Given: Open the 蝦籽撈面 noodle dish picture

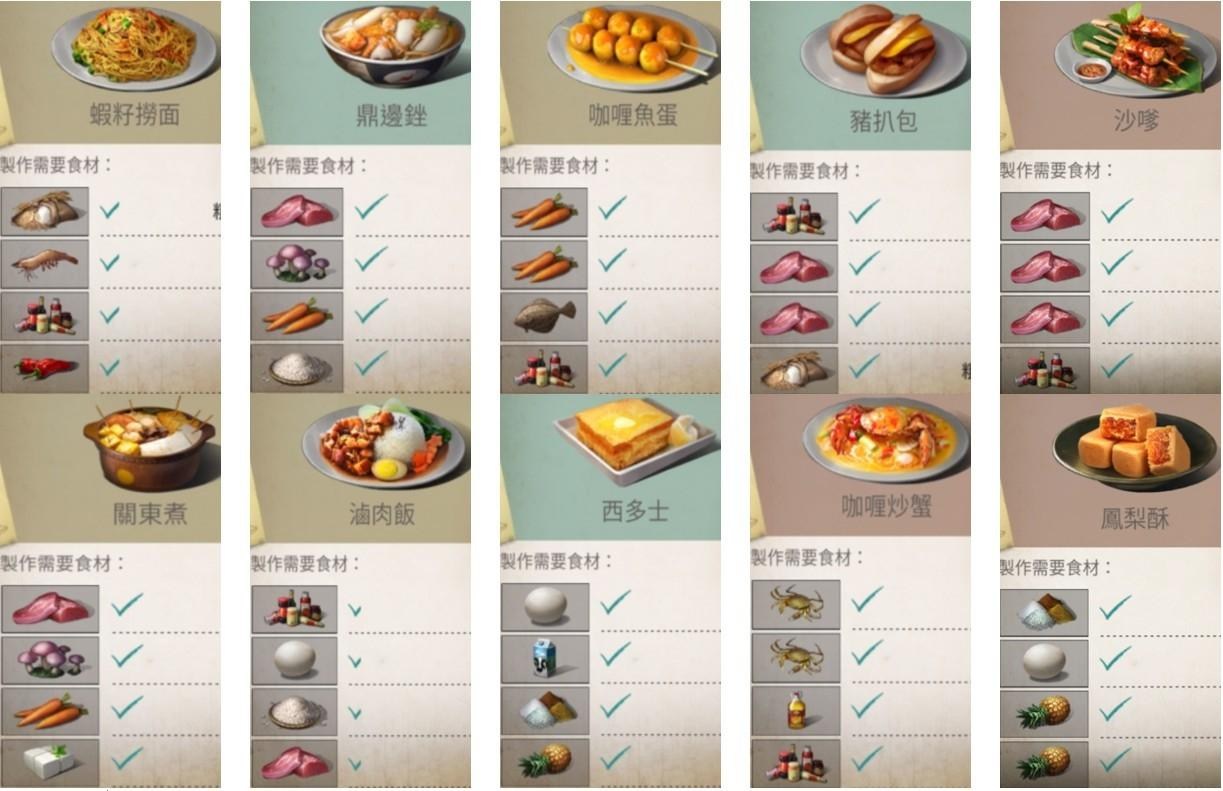Looking at the screenshot, I should coord(134,47).
